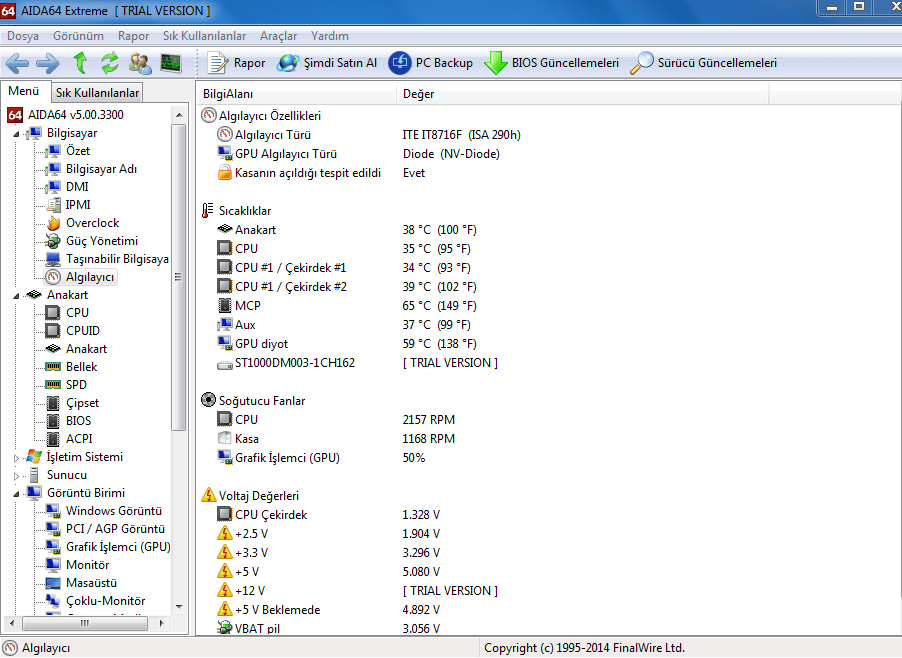Click the Soğutucu Fanlar fan icon
The height and width of the screenshot is (658, 902).
208,400
